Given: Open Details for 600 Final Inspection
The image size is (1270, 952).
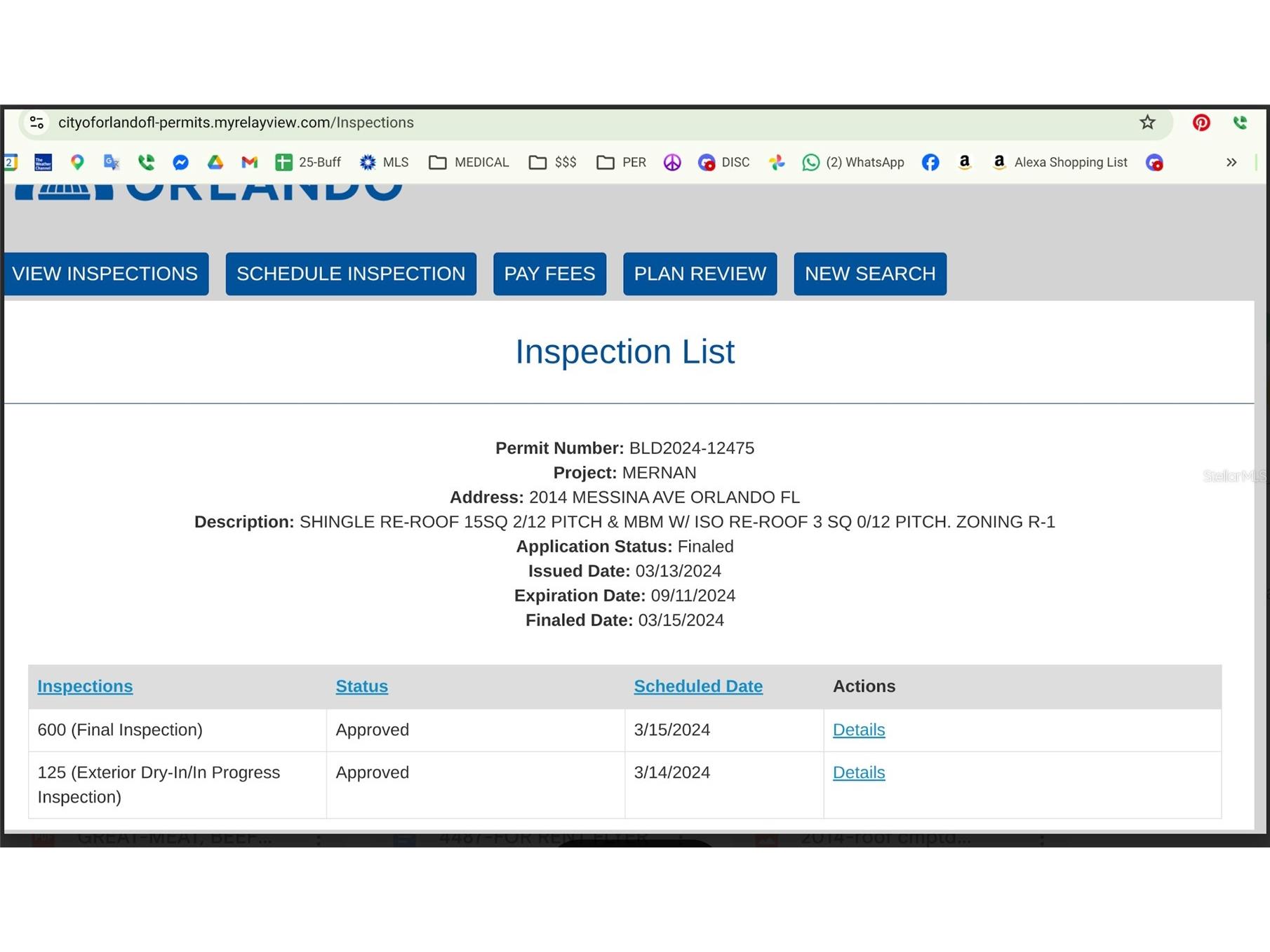Looking at the screenshot, I should 859,730.
